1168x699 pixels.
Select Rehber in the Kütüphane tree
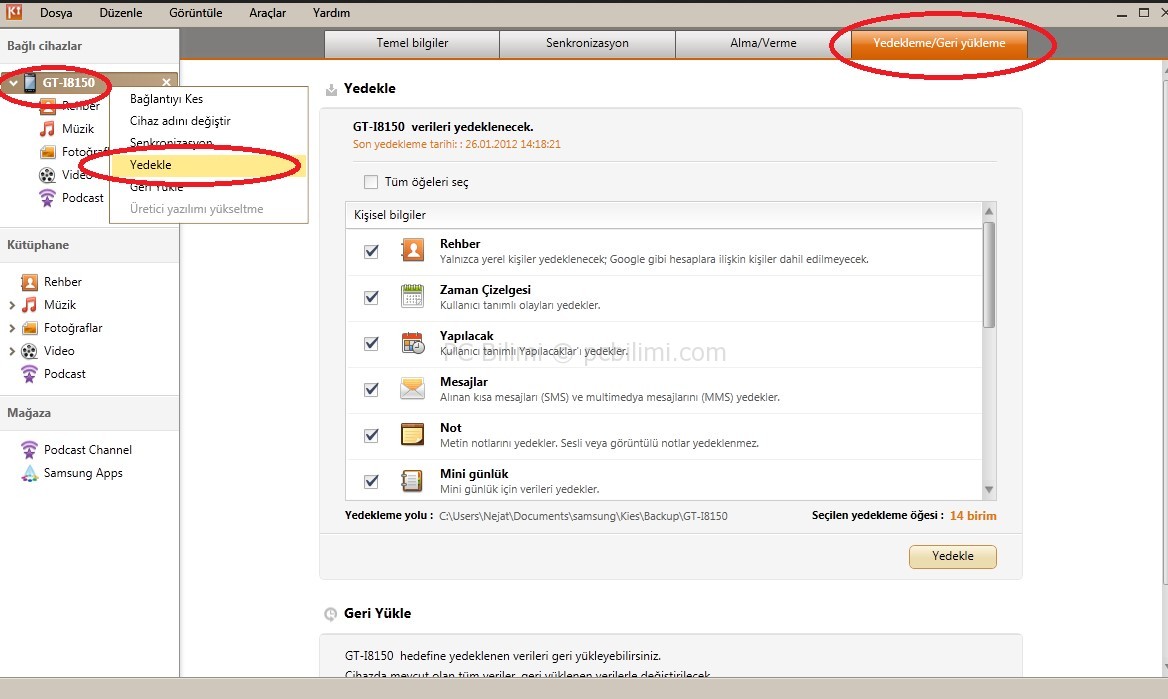tap(63, 282)
